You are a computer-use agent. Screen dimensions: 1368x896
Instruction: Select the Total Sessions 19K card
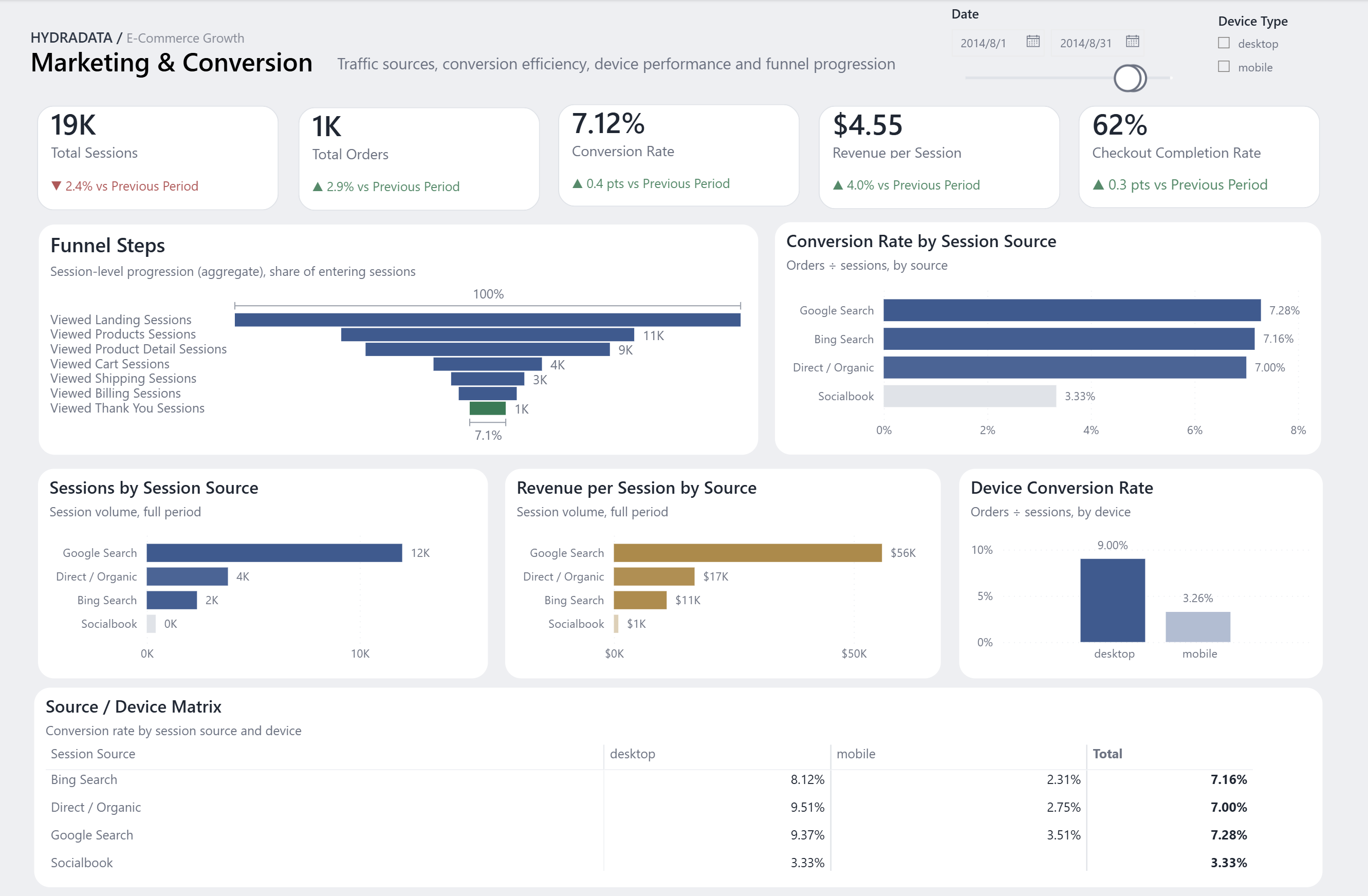pyautogui.click(x=158, y=158)
